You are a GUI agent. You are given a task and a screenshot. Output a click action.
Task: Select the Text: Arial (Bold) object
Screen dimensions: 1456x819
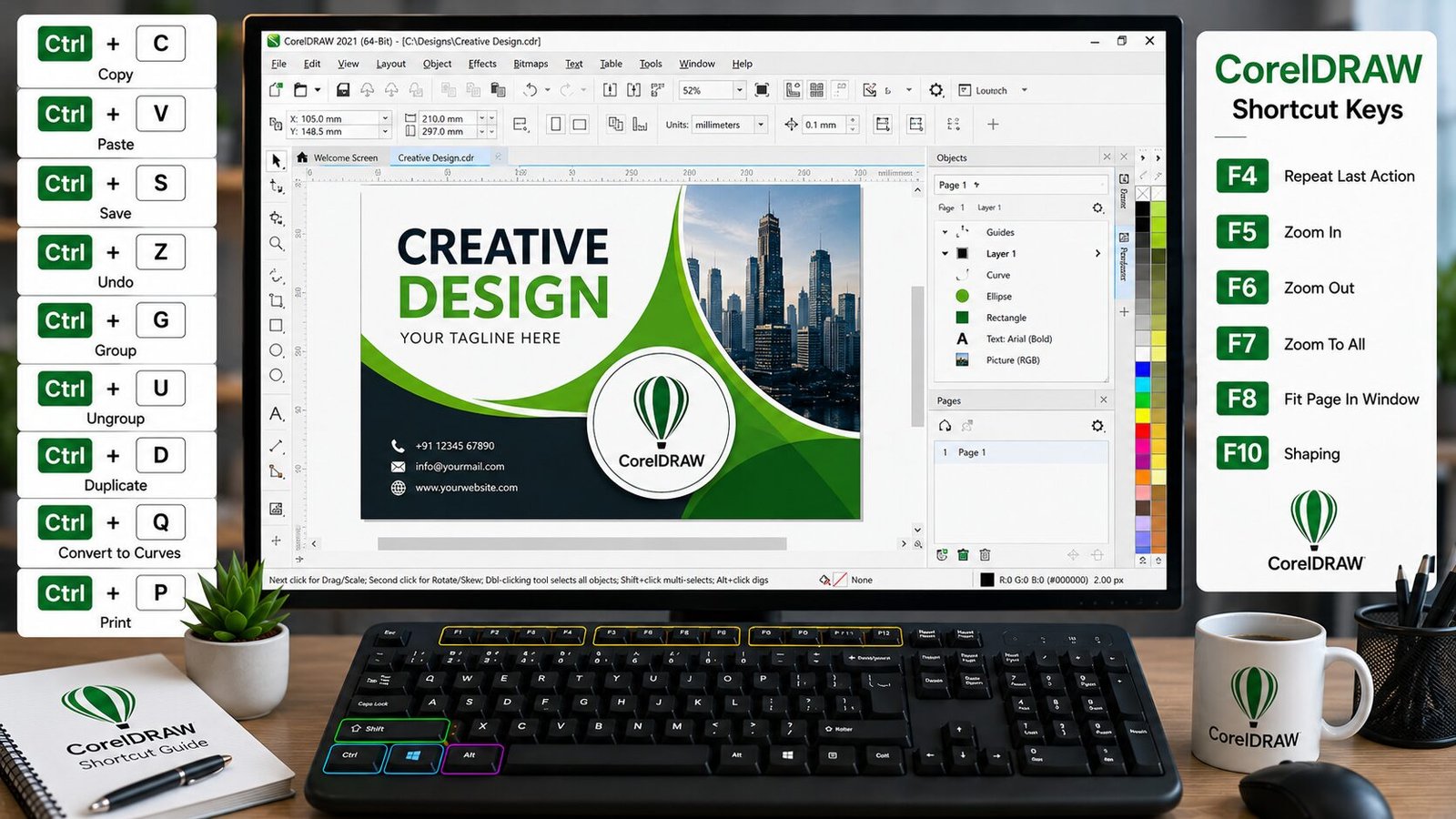coord(1018,339)
